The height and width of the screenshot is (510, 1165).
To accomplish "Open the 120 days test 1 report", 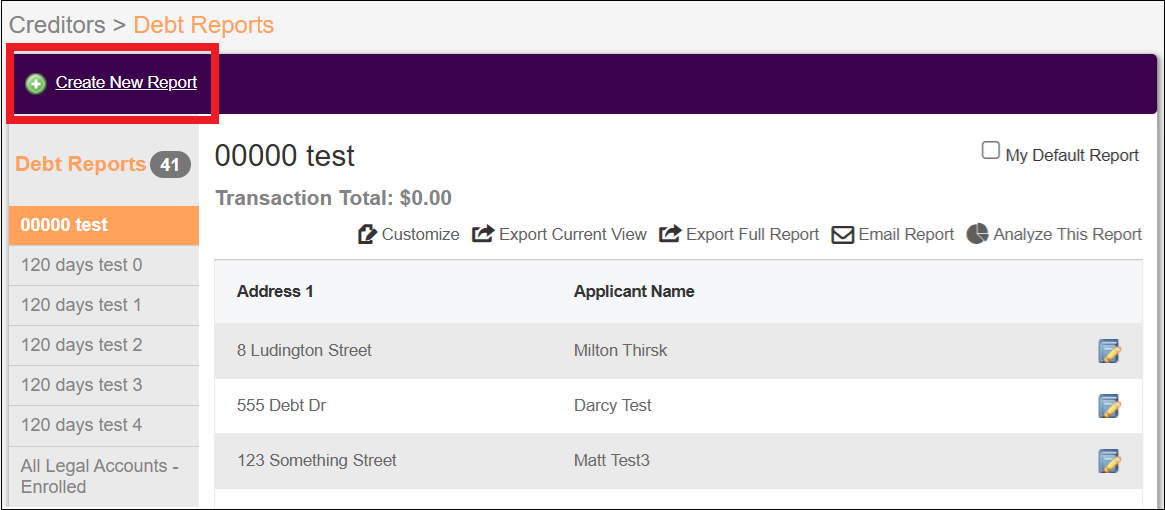I will [x=104, y=306].
